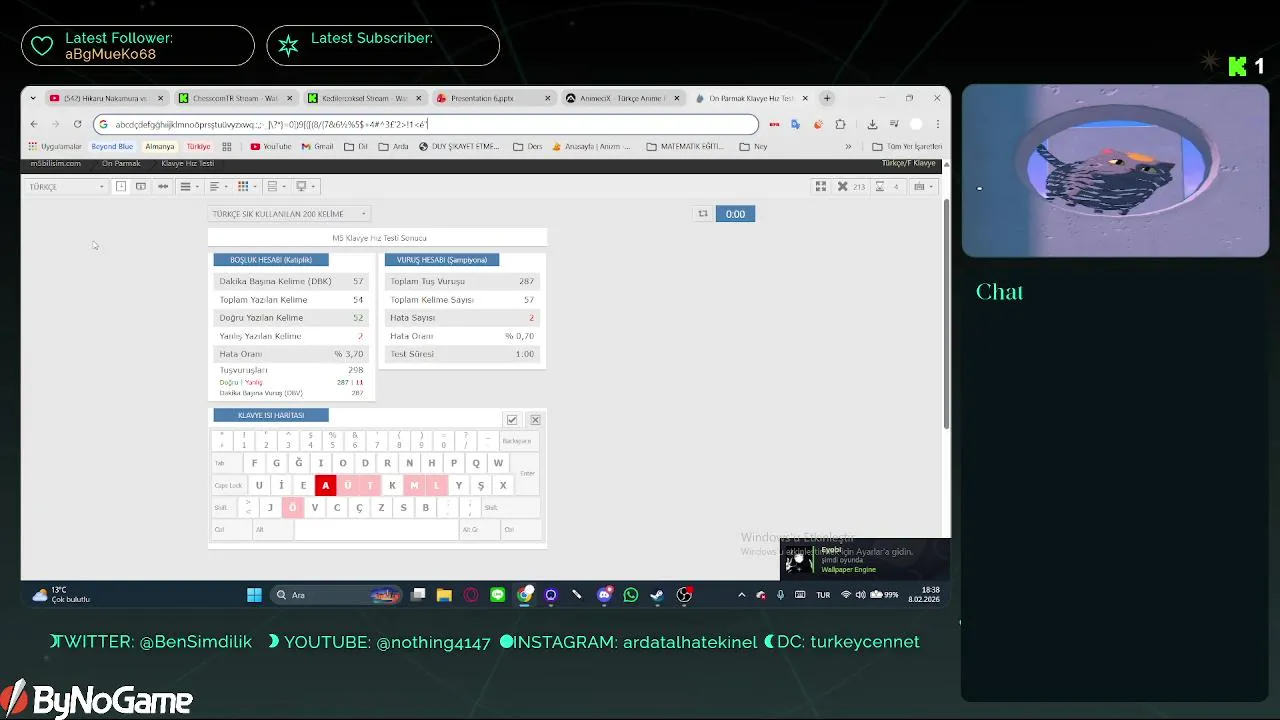Open the text alignment dropdown in site toolbar
This screenshot has height=720, width=1280.
[217, 186]
